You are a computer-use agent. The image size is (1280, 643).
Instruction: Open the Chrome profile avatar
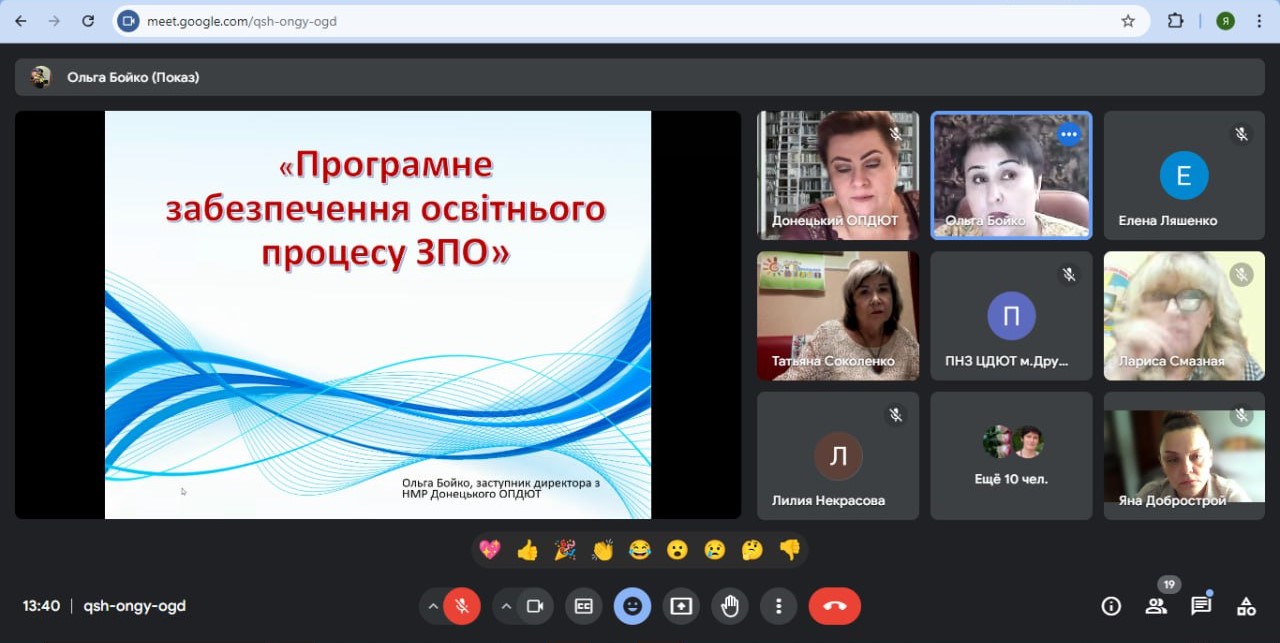click(x=1225, y=21)
